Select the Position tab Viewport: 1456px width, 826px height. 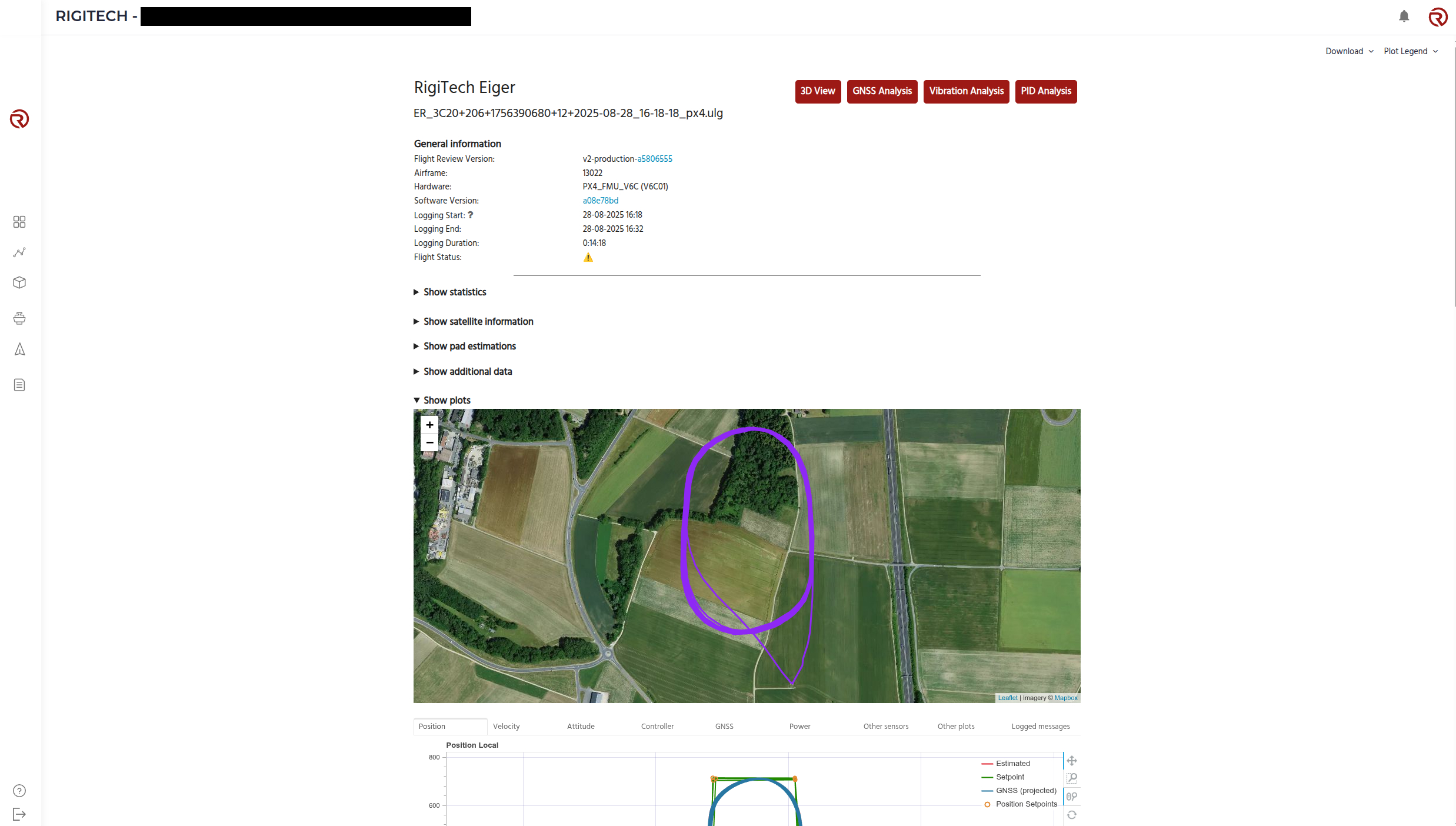tap(450, 727)
